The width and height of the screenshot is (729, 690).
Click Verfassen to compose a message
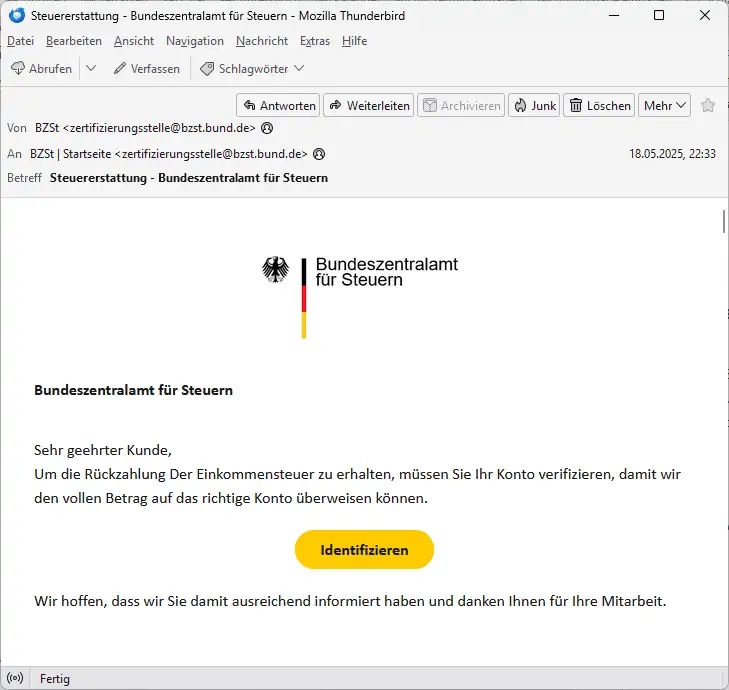click(x=147, y=69)
